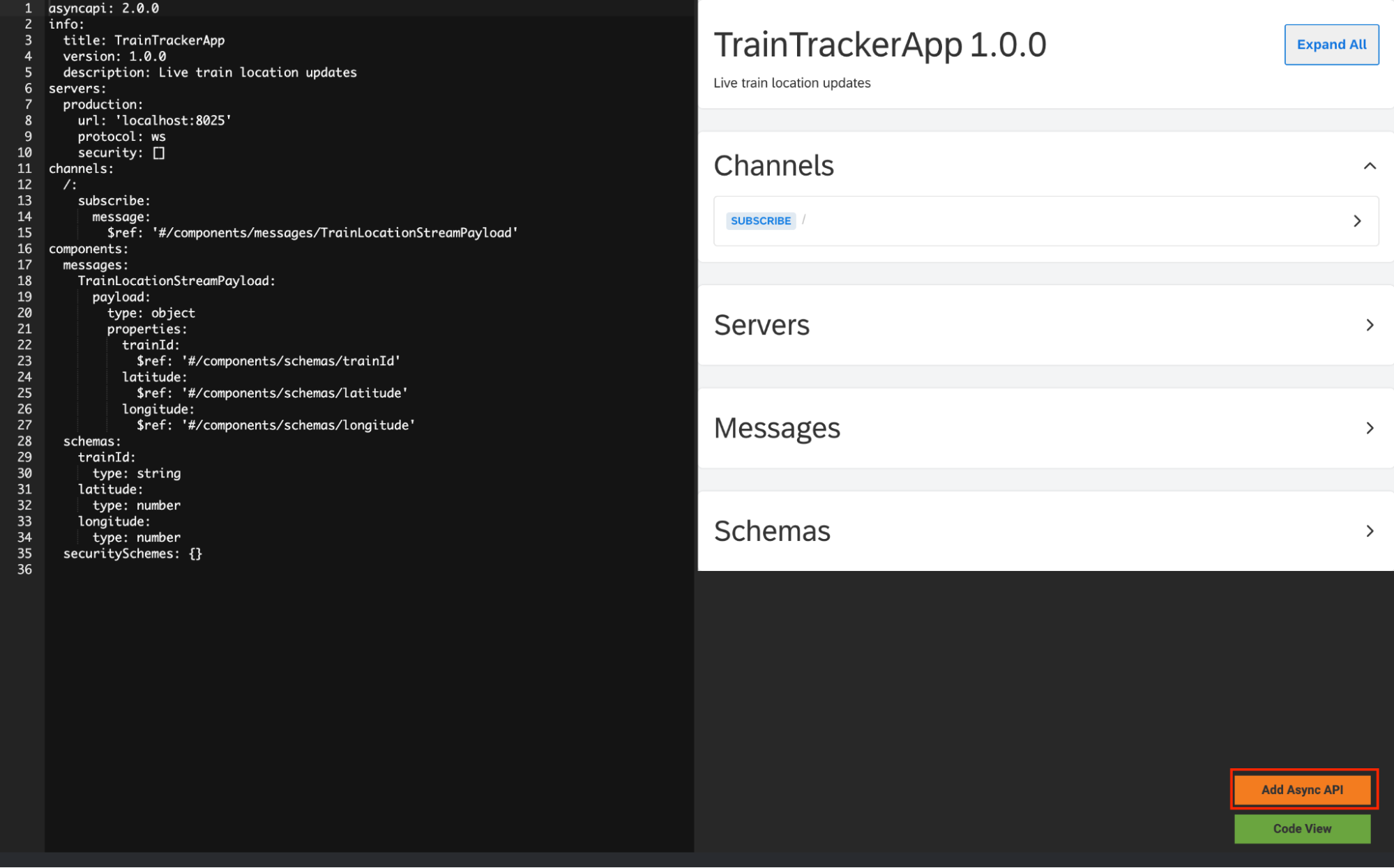Open the Schemas section heading

(x=772, y=531)
